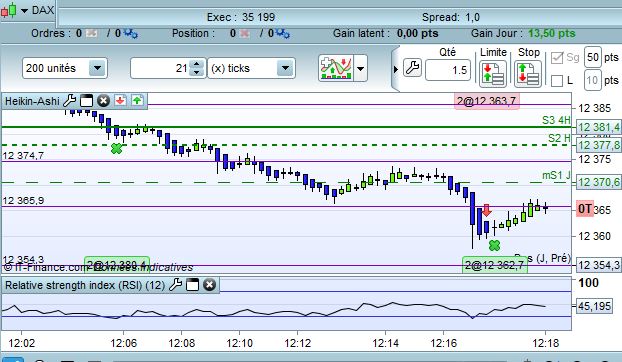Remove the Heikin-Ashi indicator with X icon
The image size is (622, 362).
click(103, 101)
